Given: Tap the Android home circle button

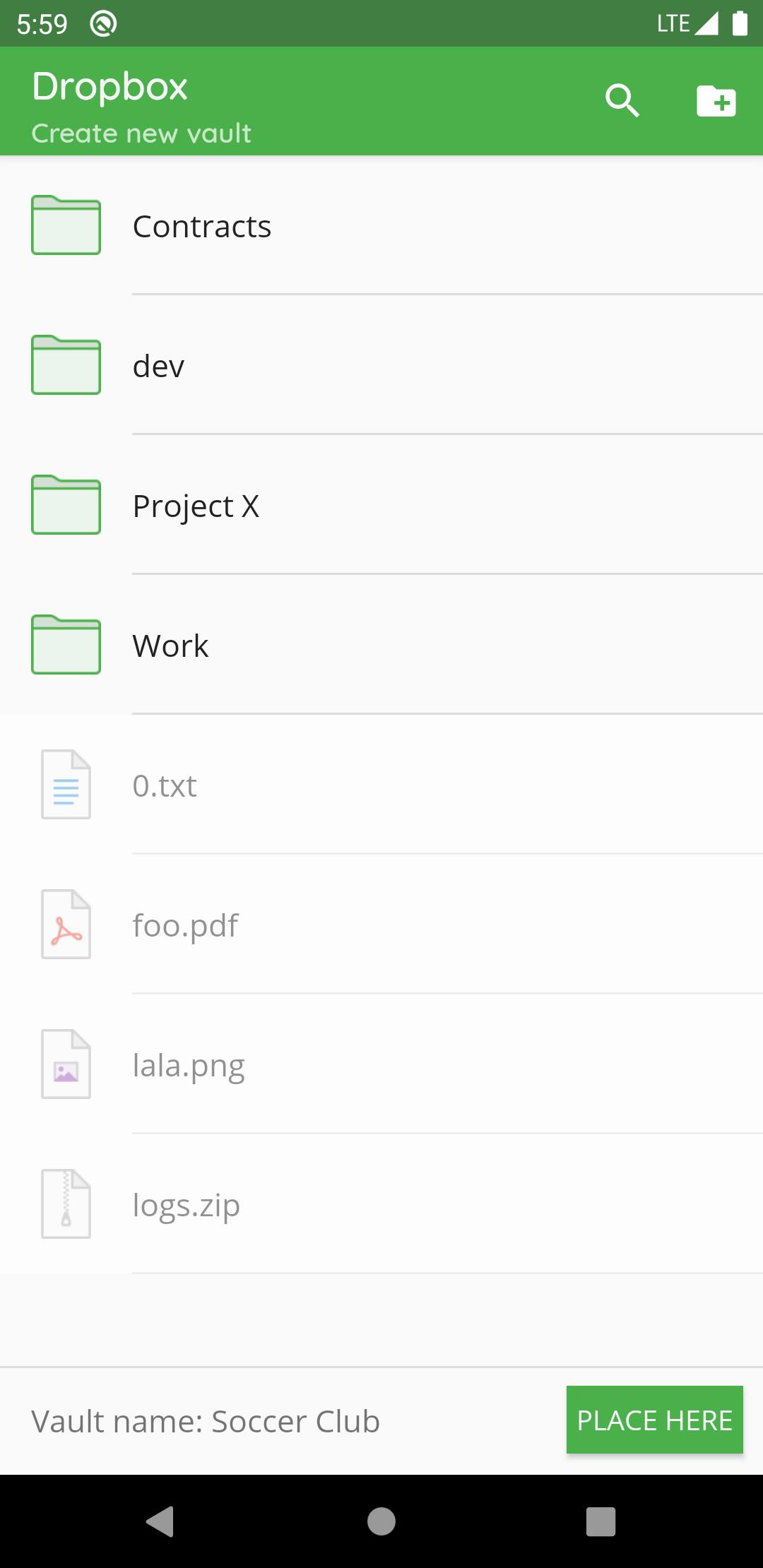Looking at the screenshot, I should coord(381,1521).
